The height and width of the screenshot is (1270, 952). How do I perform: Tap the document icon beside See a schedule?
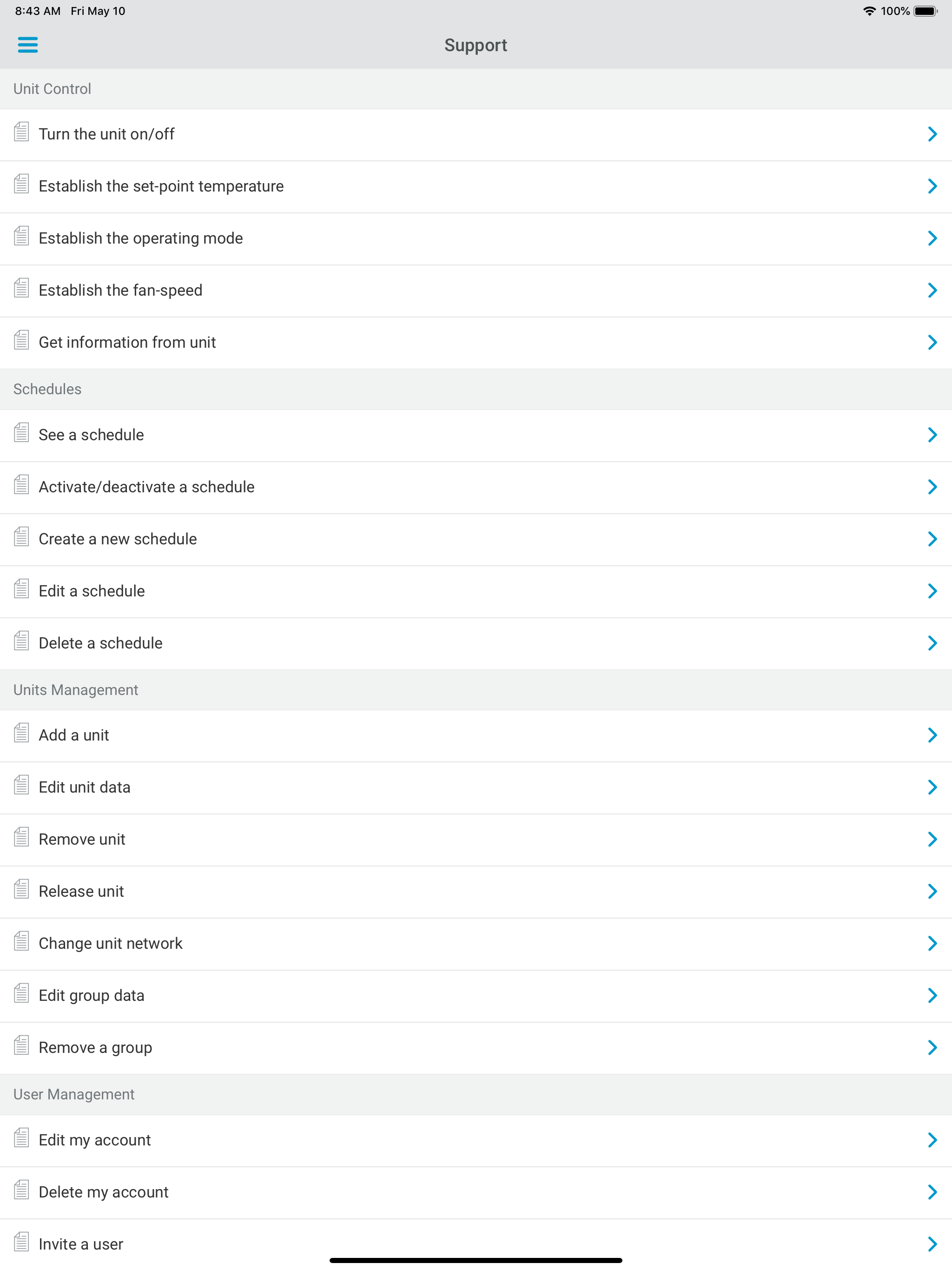(21, 432)
